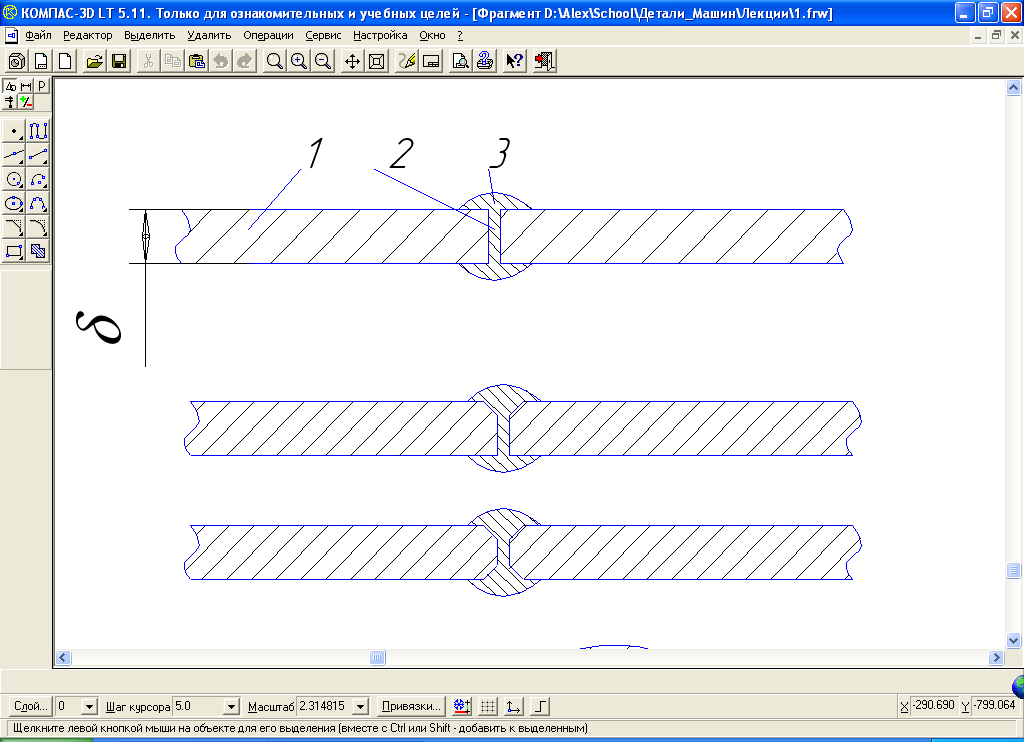Screen dimensions: 1024x742
Task: Open the Выделить menu
Action: [x=150, y=35]
